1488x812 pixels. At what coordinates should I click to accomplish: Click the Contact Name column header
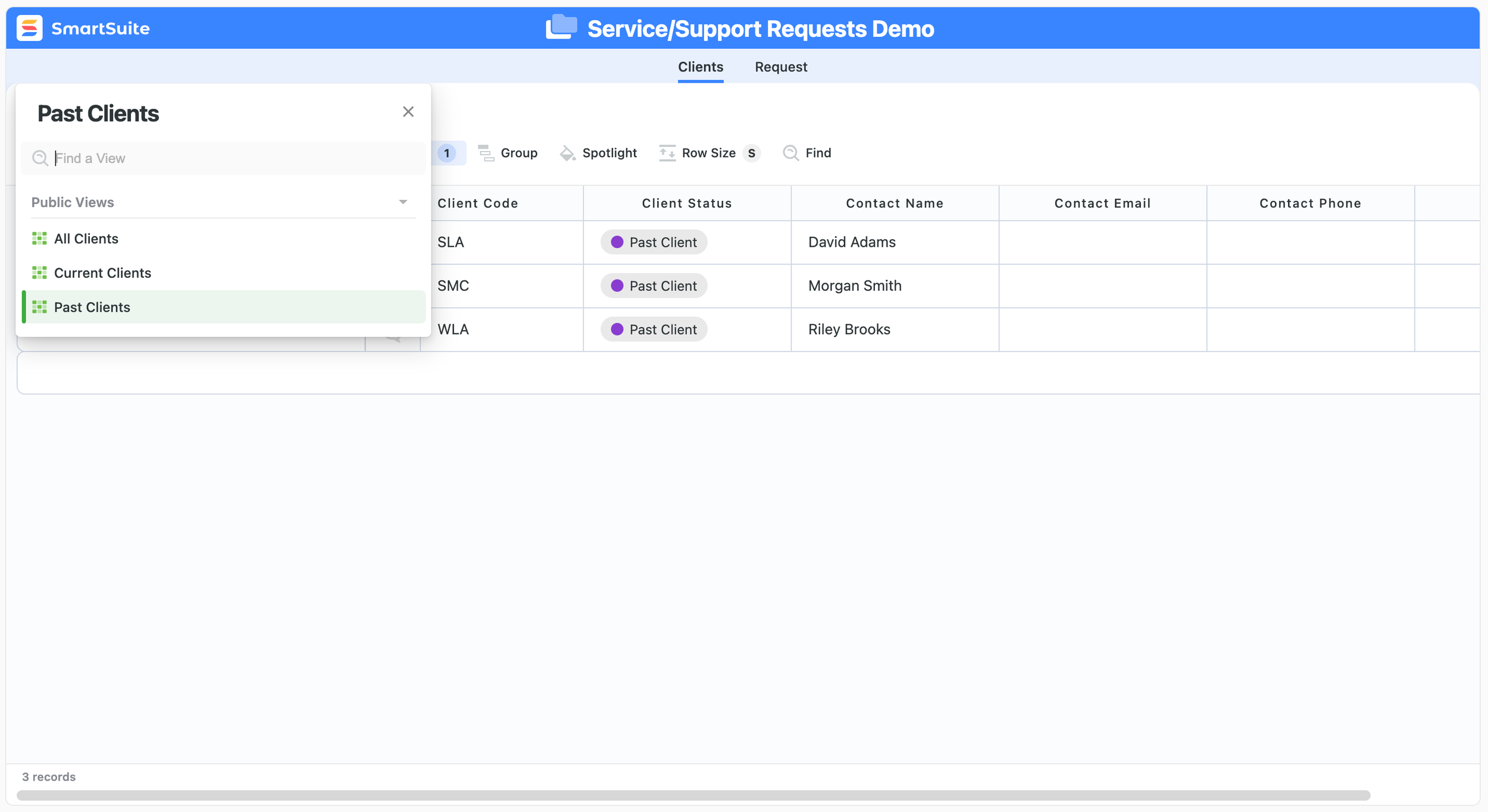pyautogui.click(x=895, y=203)
